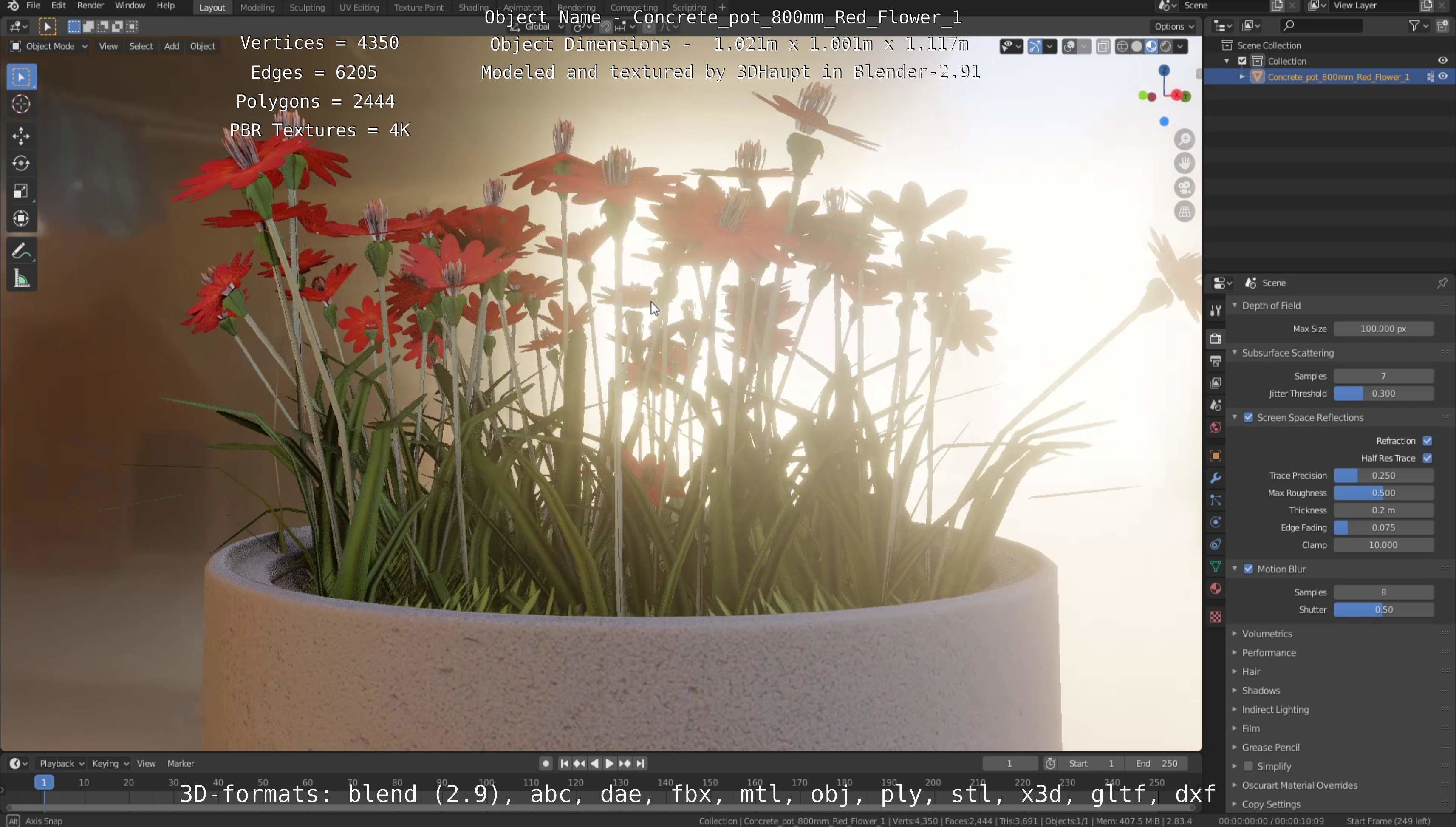Adjust the Motion Blur Shutter slider

[x=1383, y=610]
